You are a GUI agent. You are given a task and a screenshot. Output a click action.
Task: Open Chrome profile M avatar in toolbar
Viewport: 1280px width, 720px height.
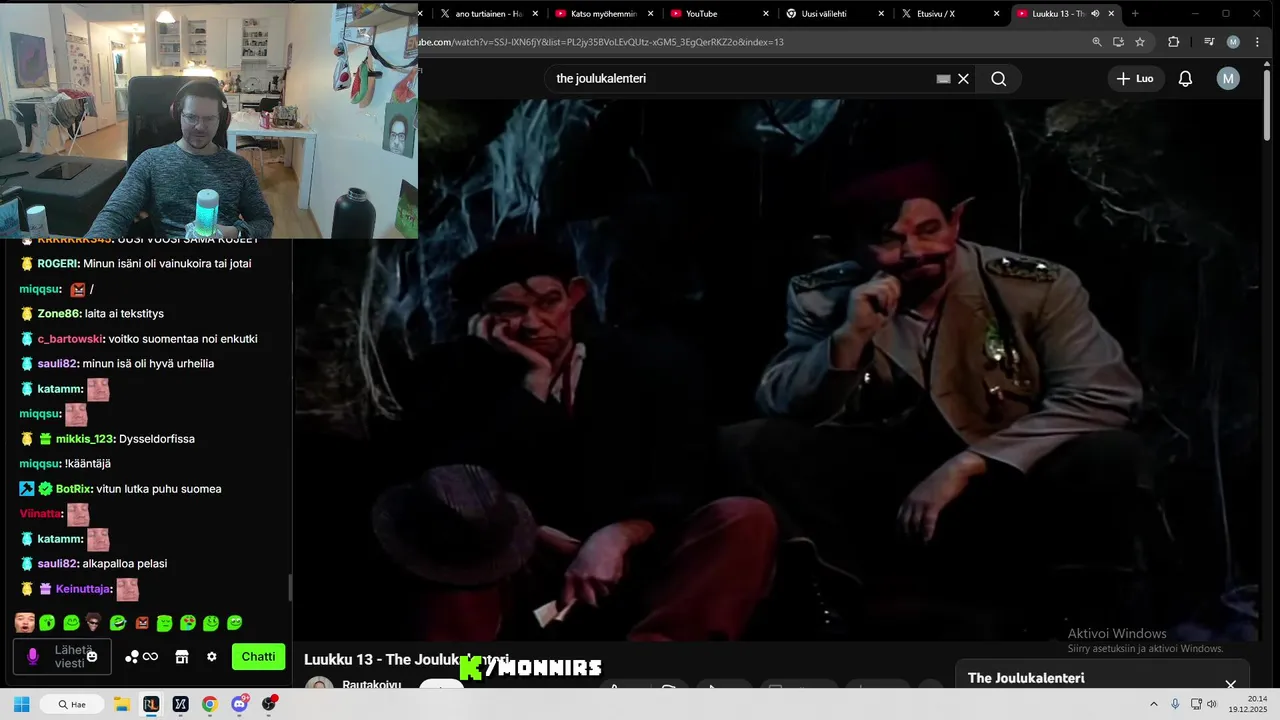tap(1233, 42)
